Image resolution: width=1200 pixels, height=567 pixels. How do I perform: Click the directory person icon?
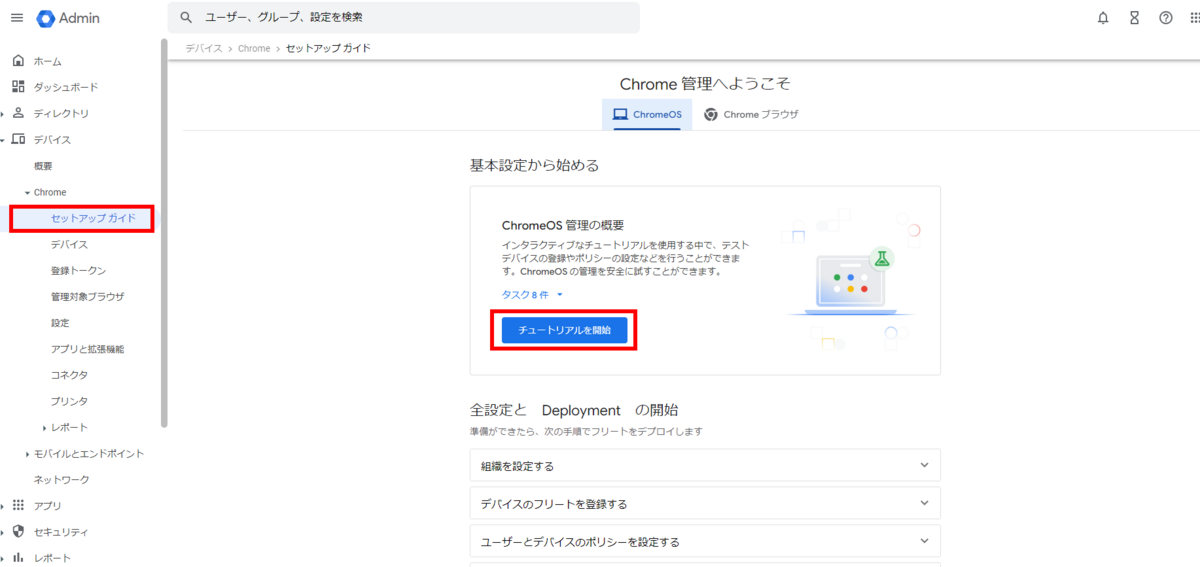tap(18, 113)
